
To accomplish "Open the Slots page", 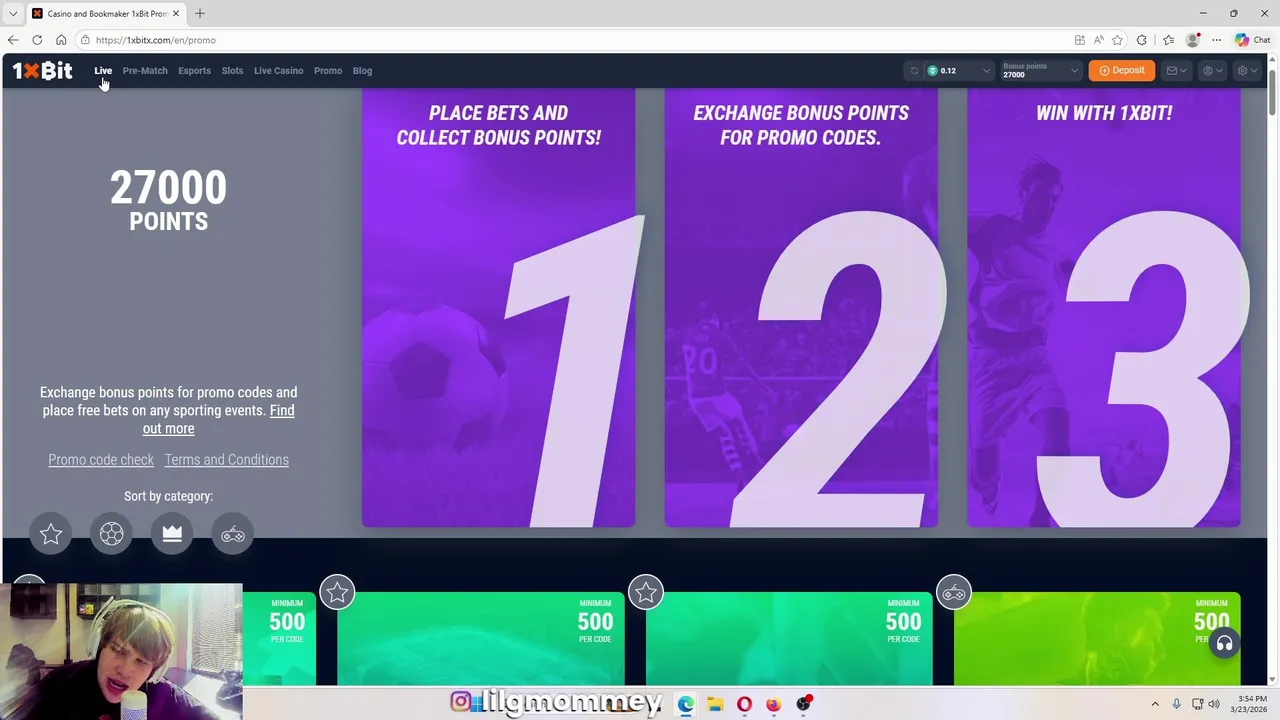I will click(232, 71).
